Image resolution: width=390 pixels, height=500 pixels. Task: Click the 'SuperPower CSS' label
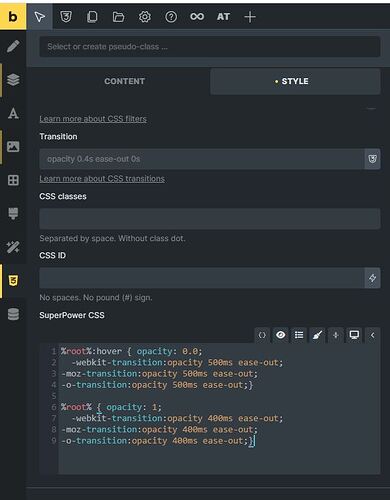click(72, 315)
